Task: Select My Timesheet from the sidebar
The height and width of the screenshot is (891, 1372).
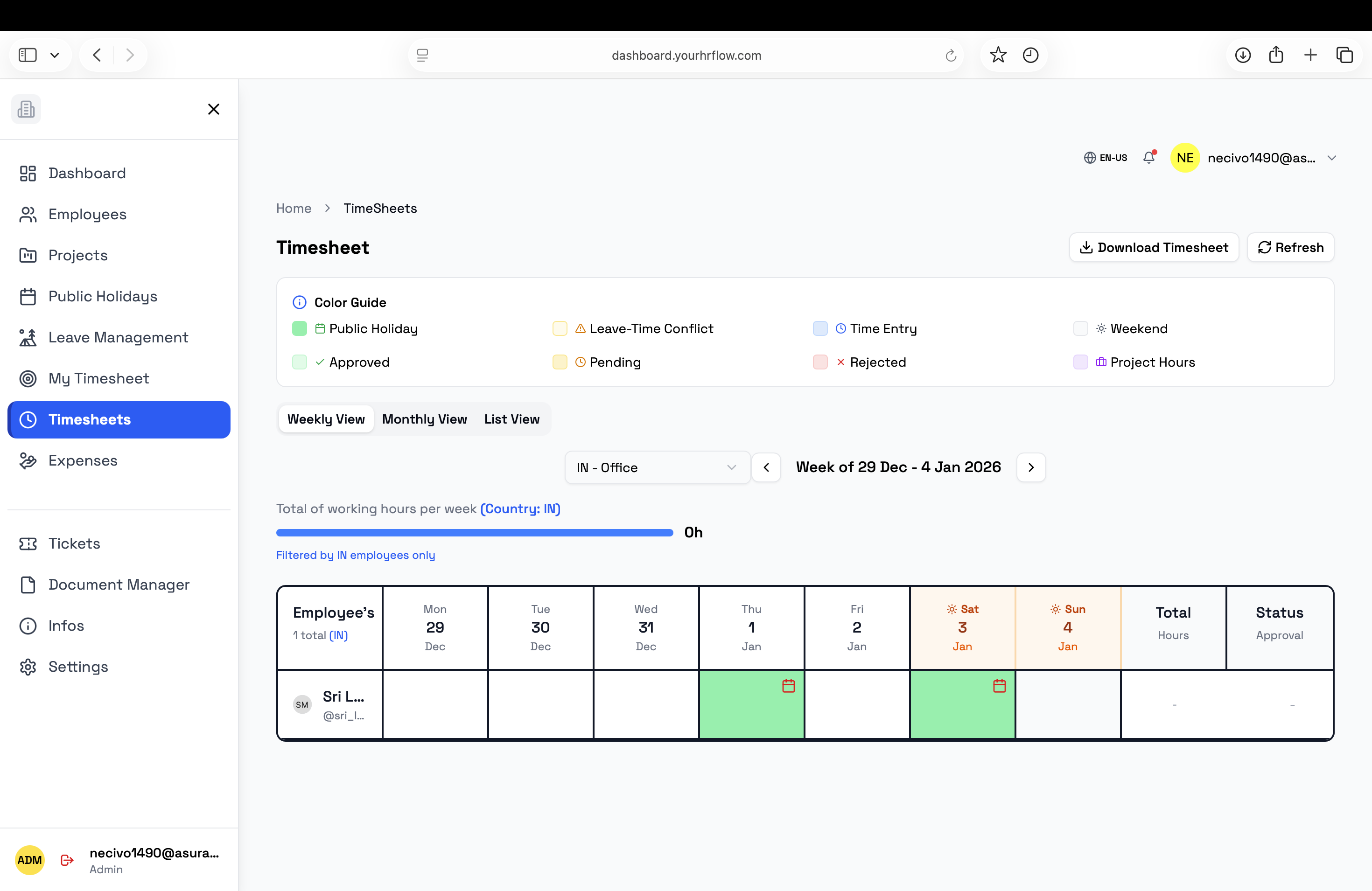Action: pyautogui.click(x=98, y=379)
